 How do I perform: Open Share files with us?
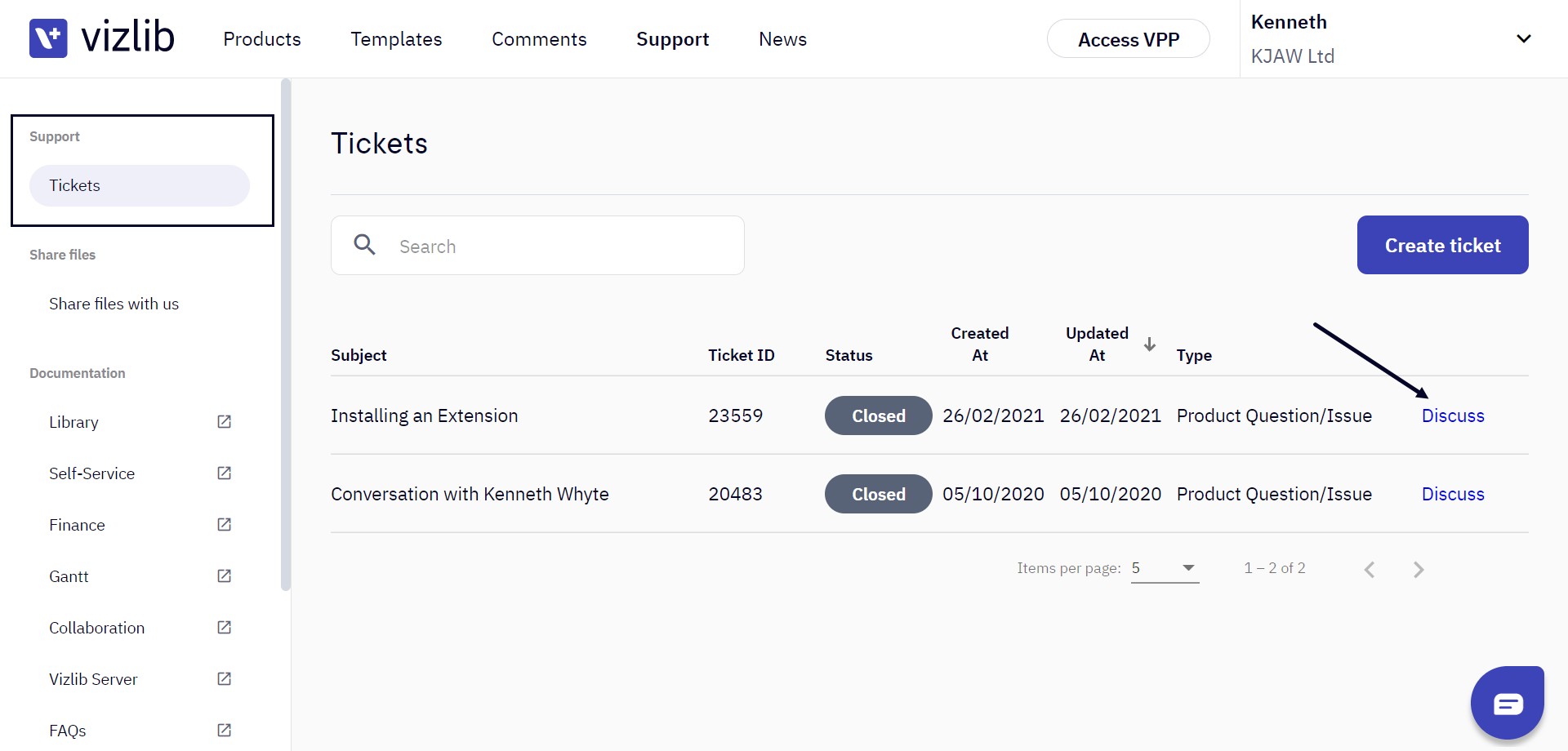coord(114,304)
